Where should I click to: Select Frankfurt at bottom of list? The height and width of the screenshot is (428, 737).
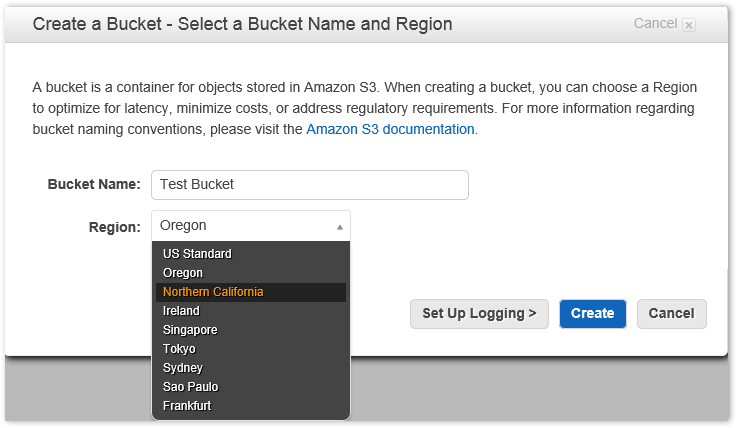coord(187,406)
